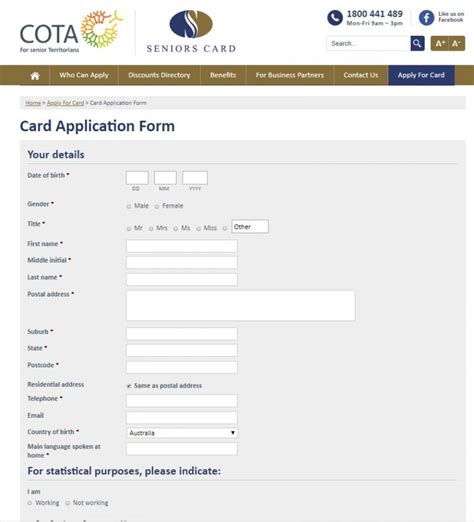Click the search magnifier icon
Screen dimensions: 474x522
[x=417, y=43]
